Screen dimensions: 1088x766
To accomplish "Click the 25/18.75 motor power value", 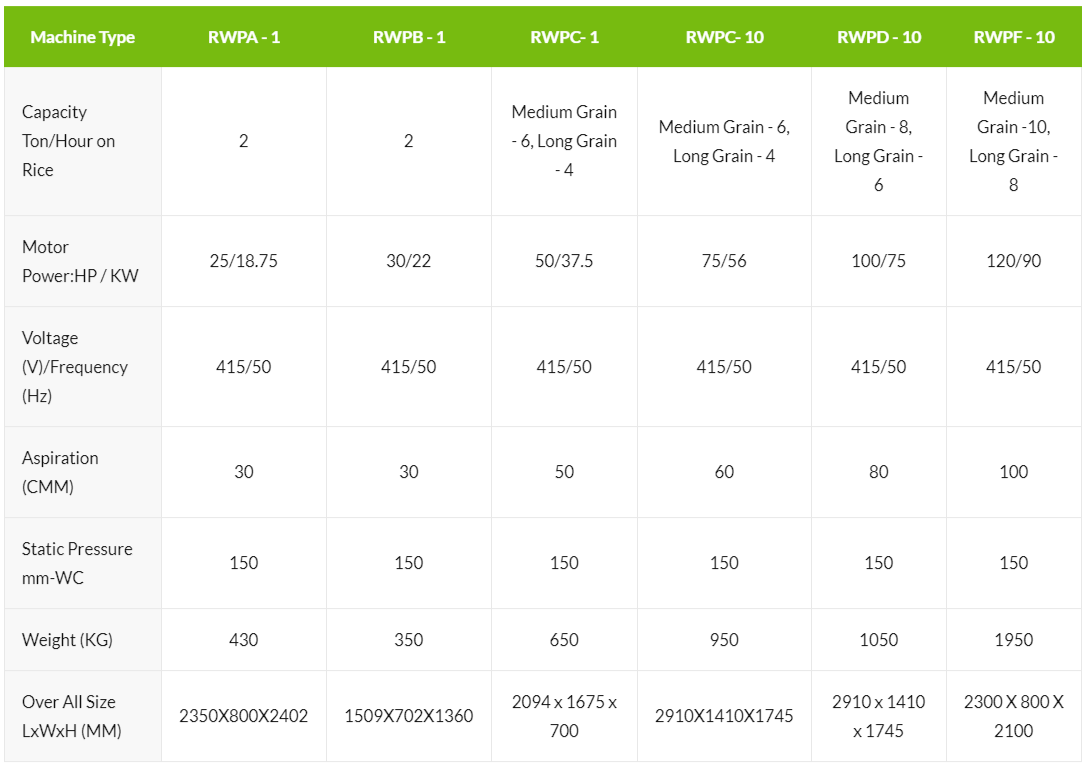I will (x=244, y=261).
